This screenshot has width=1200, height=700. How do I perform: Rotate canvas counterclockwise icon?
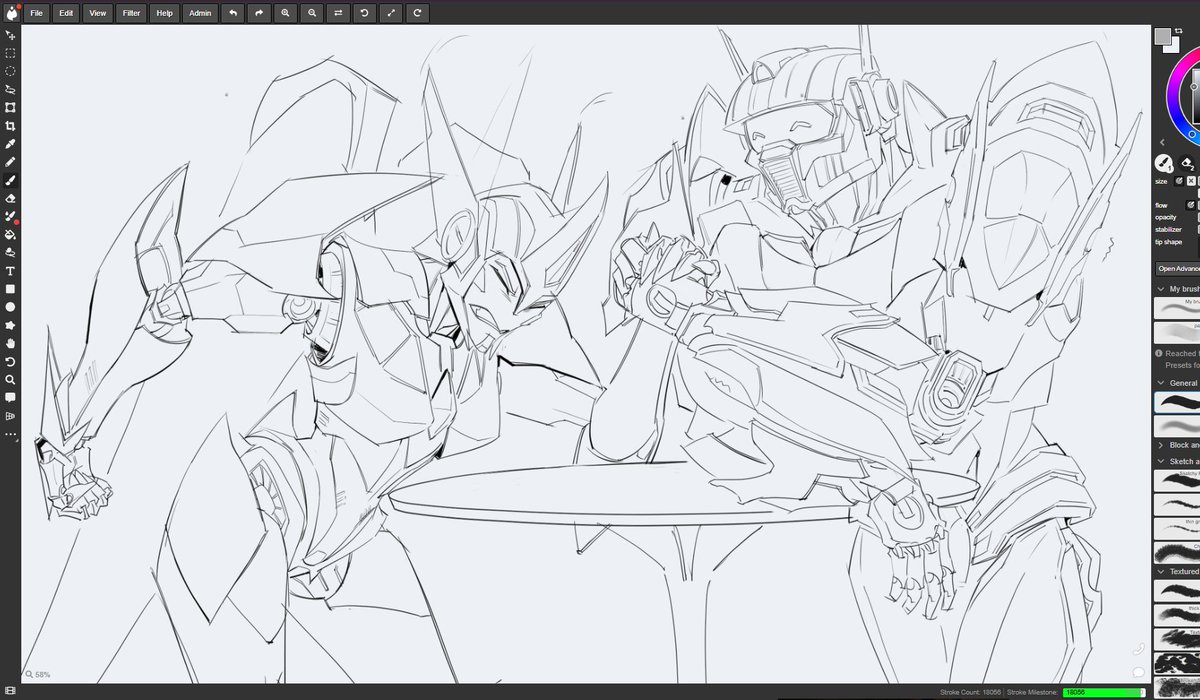point(364,13)
